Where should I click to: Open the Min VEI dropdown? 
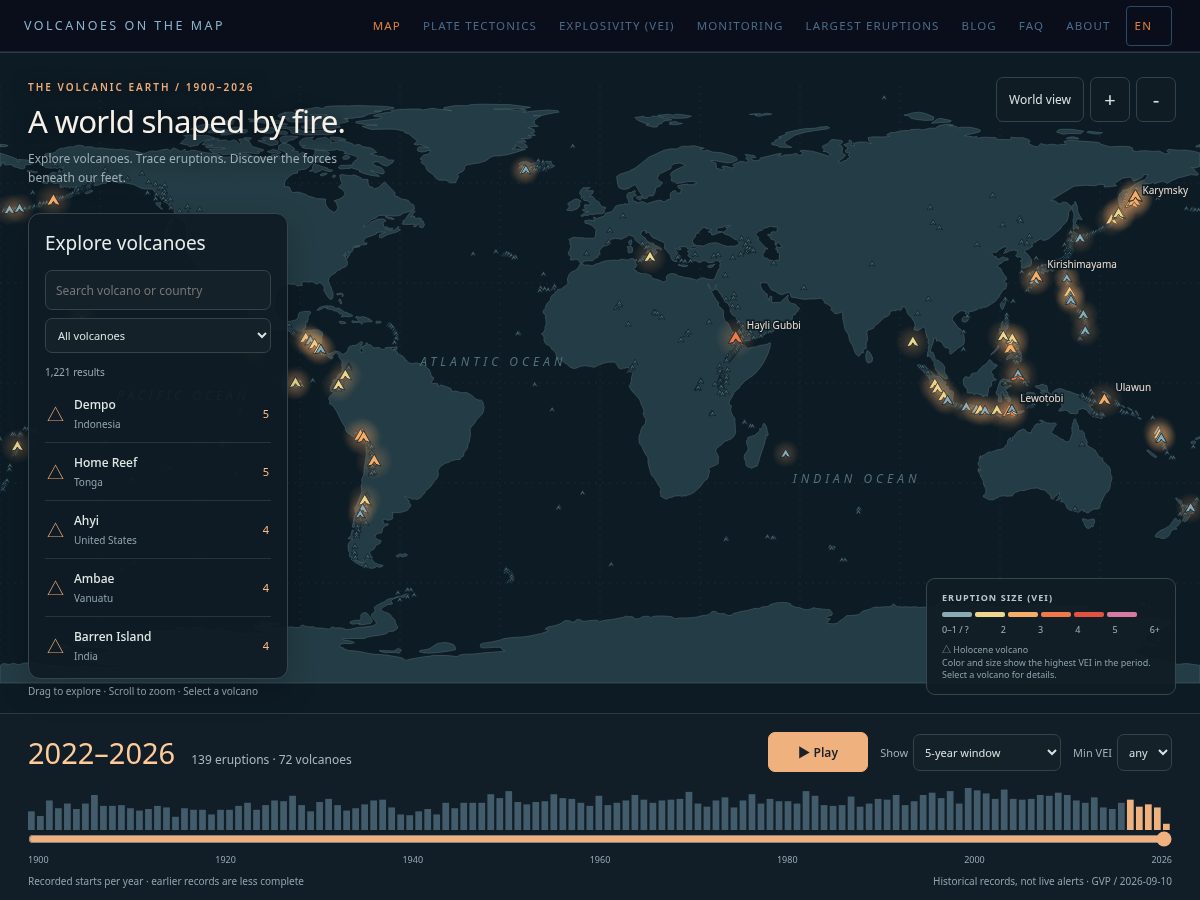coord(1144,753)
